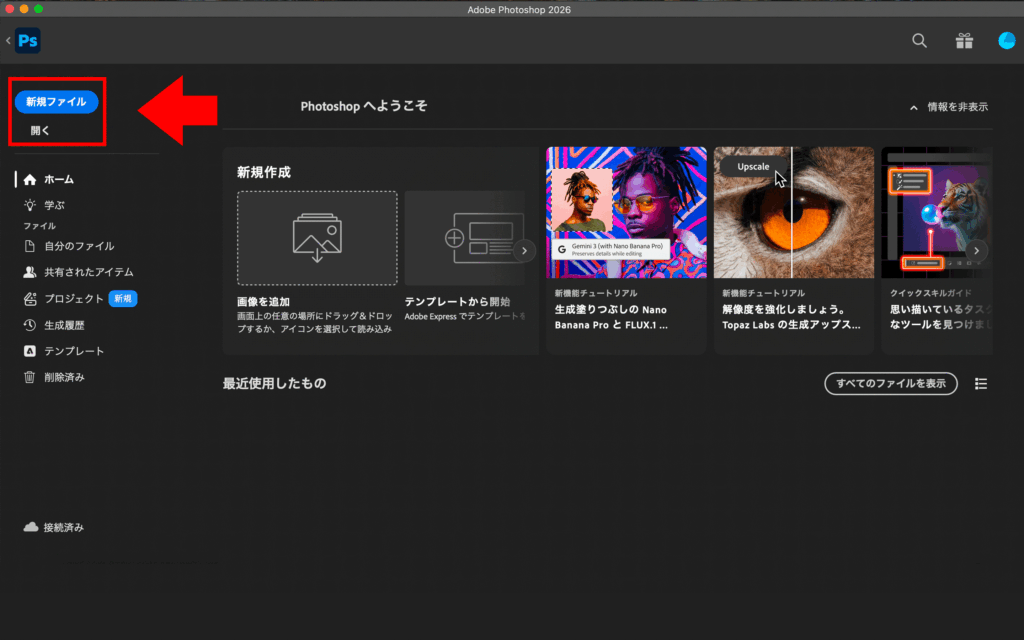Click the 接続済み cloud status icon
This screenshot has width=1024, height=640.
[30, 527]
